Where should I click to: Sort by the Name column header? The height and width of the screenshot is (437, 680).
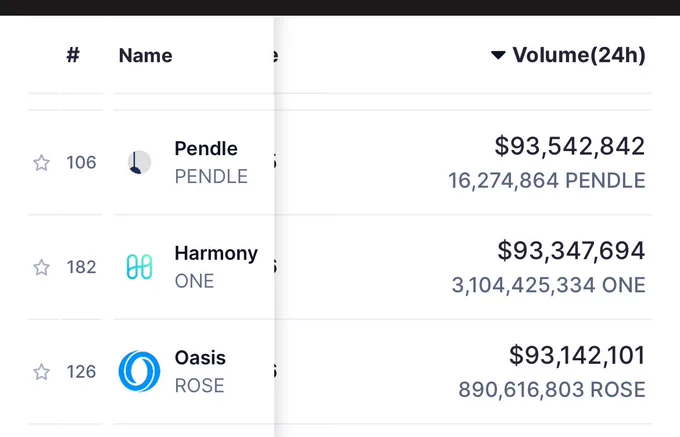tap(146, 55)
